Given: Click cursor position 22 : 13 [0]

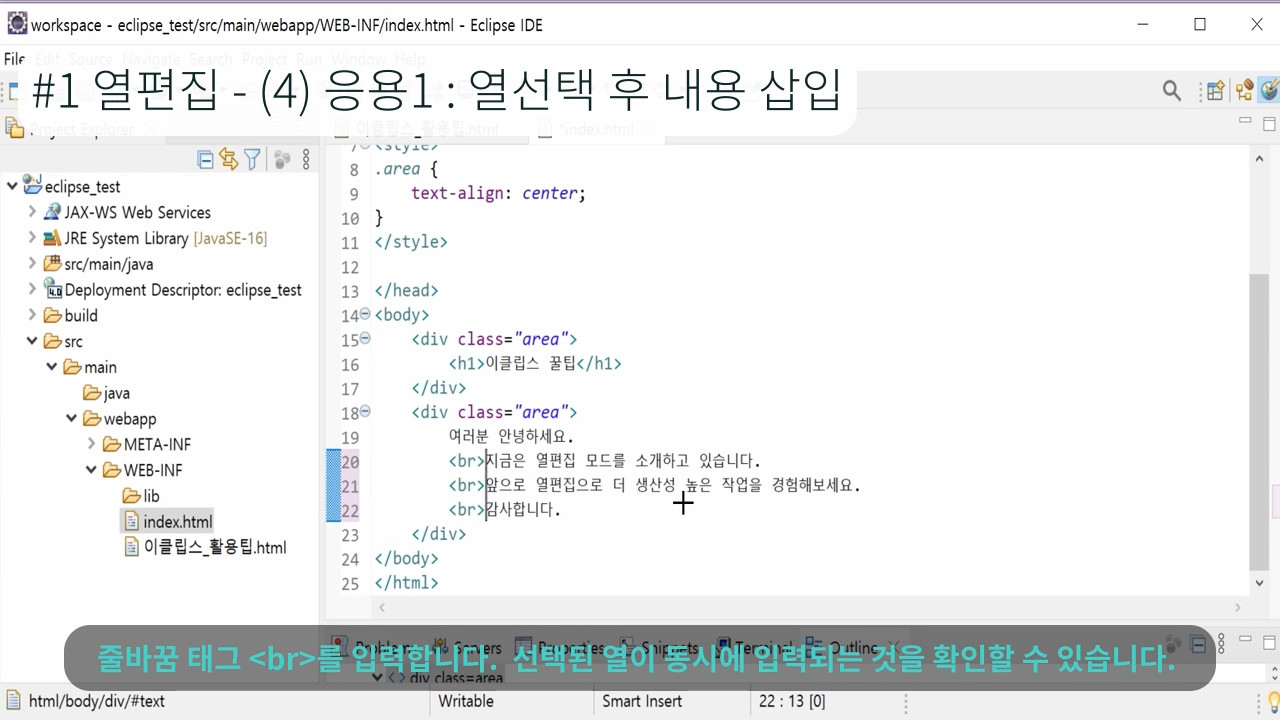Looking at the screenshot, I should 792,701.
